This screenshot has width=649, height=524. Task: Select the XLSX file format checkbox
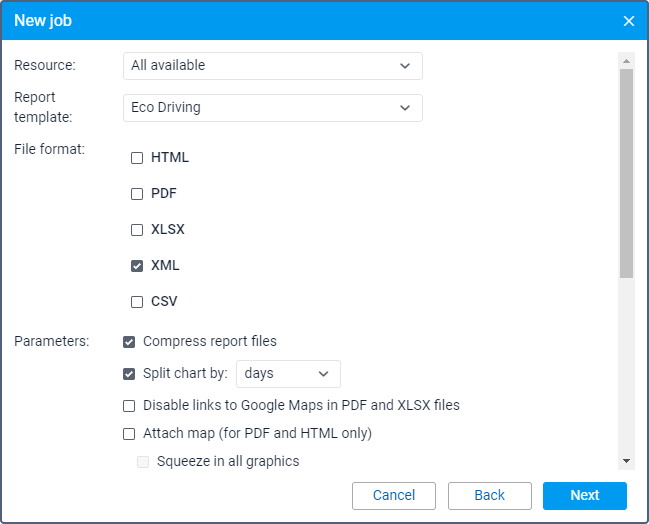point(137,230)
